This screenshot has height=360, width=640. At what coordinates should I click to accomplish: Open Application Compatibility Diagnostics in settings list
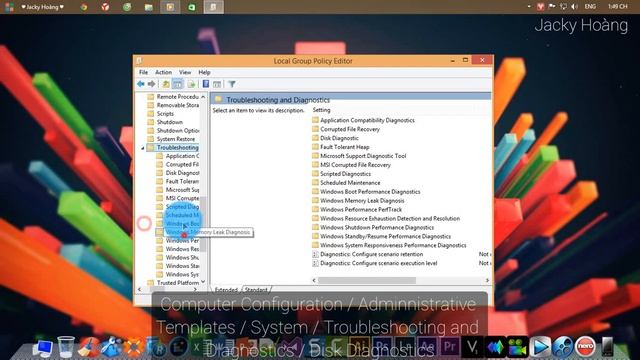point(363,120)
